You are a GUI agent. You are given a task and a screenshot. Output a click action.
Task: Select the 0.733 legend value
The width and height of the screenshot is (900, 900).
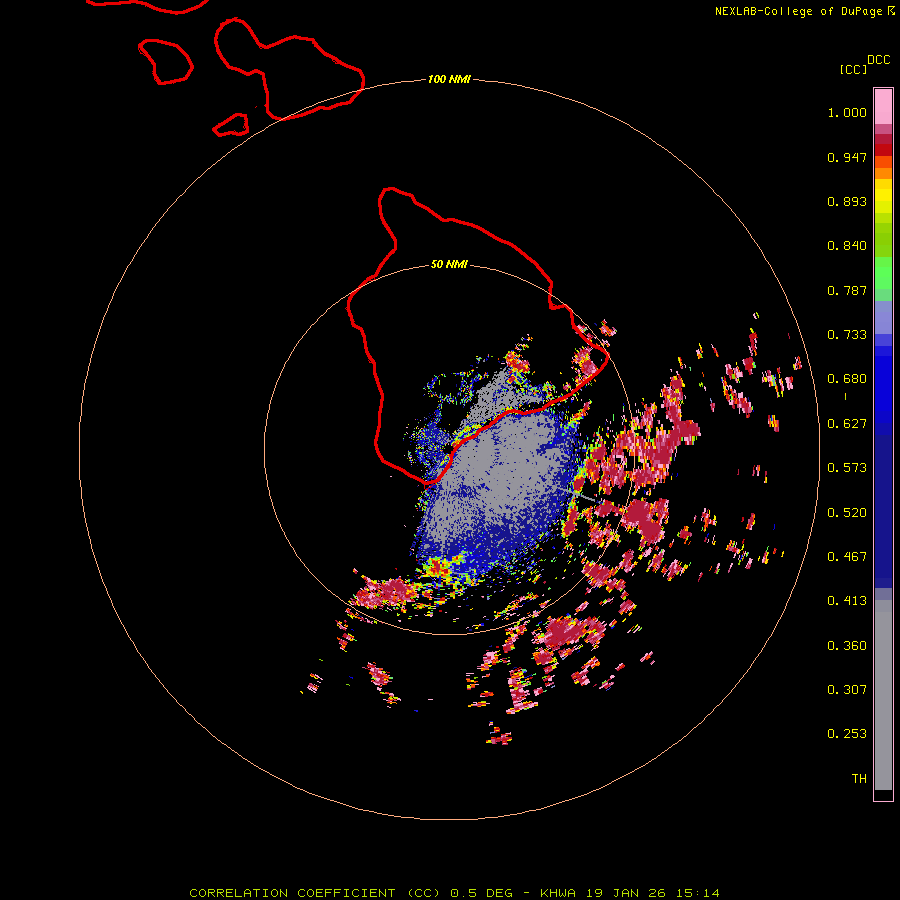[847, 335]
